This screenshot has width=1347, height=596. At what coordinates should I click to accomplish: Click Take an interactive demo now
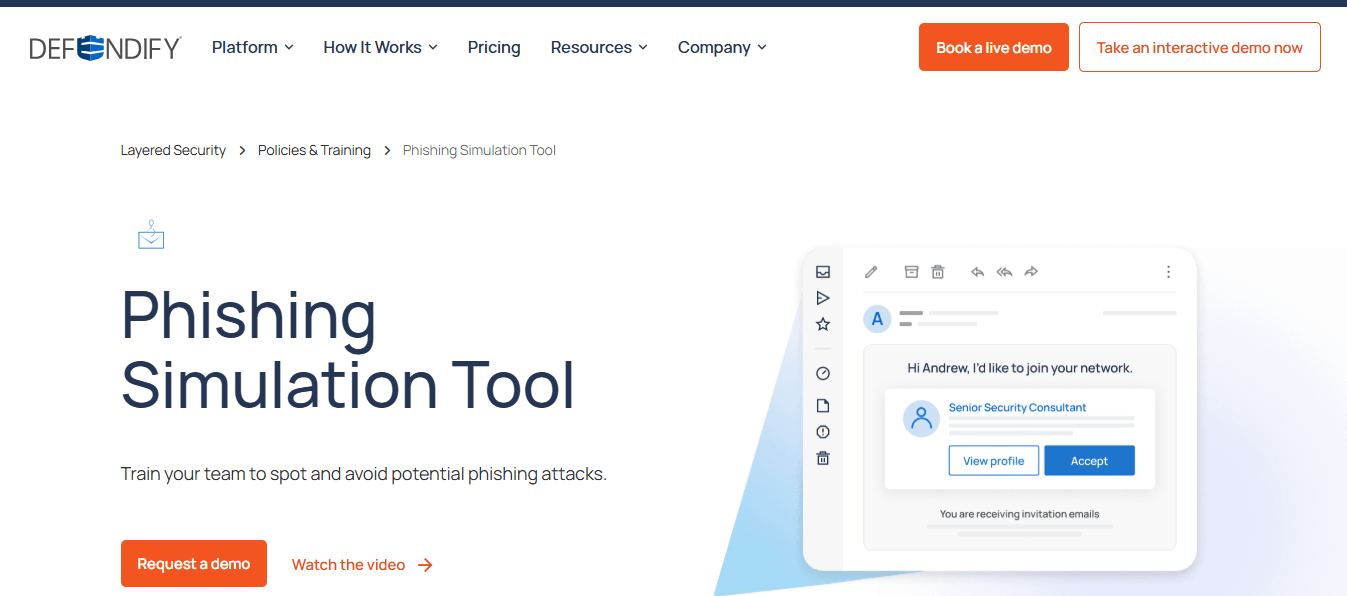(x=1199, y=47)
